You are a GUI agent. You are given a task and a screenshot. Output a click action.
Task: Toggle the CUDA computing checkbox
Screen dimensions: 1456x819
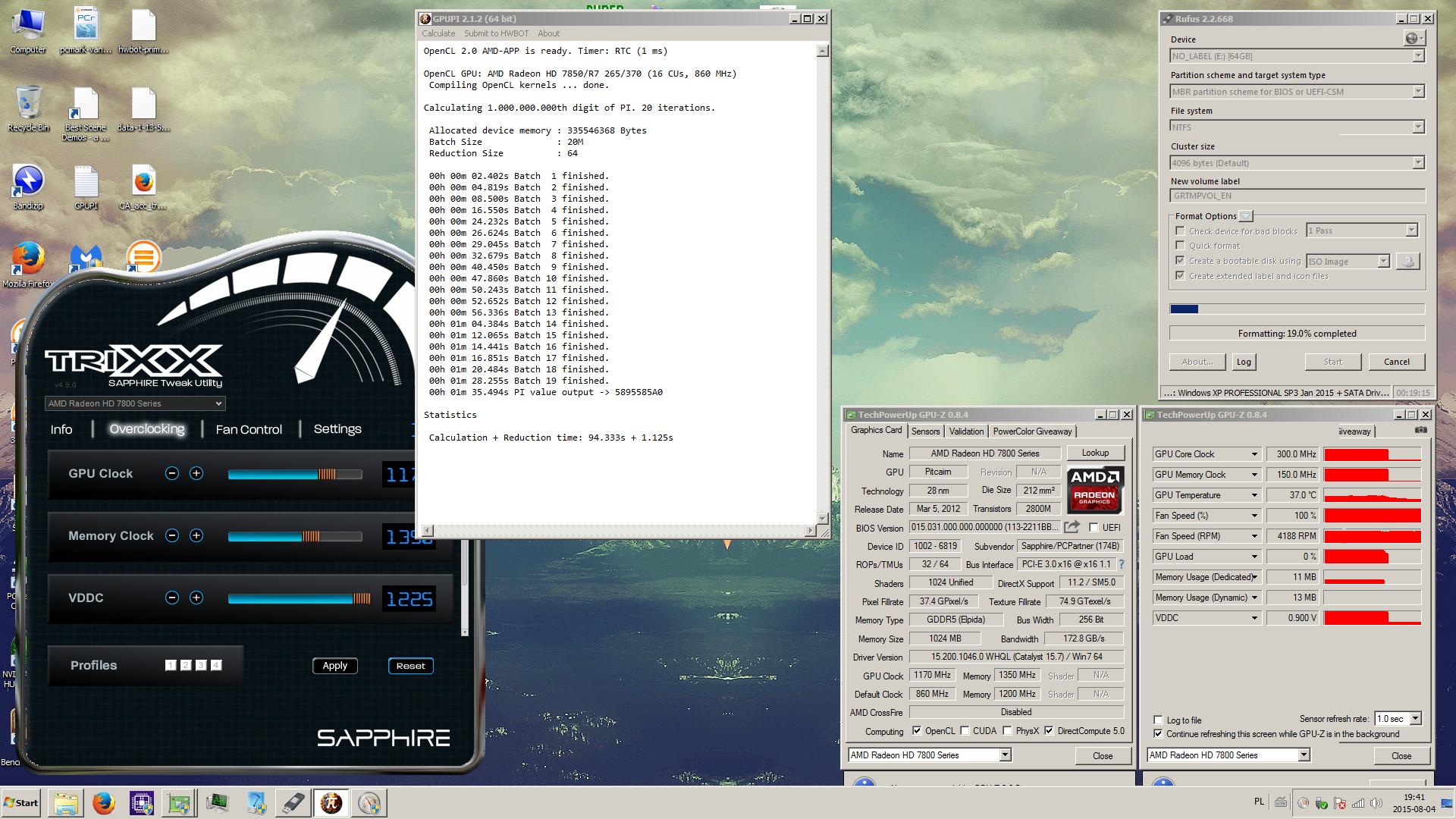[965, 731]
